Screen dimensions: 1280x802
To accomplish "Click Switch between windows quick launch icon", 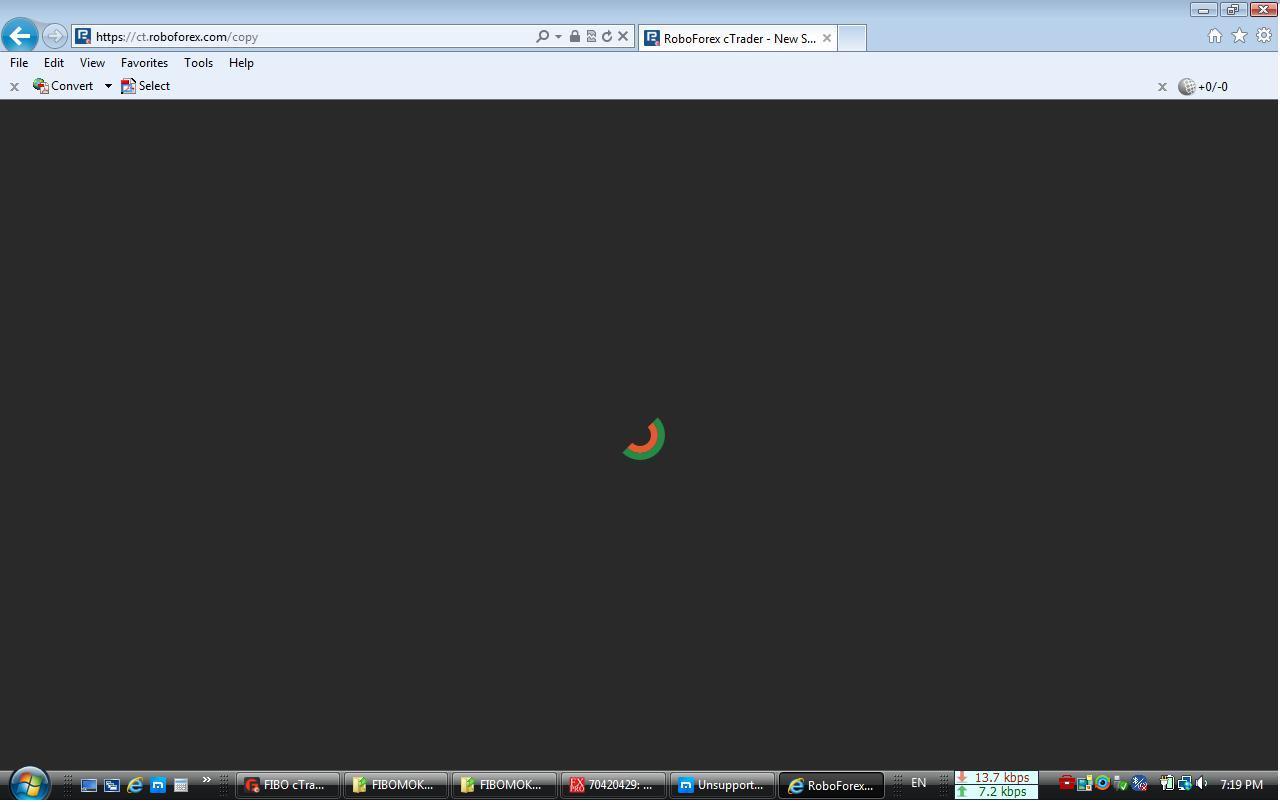I will tap(112, 786).
